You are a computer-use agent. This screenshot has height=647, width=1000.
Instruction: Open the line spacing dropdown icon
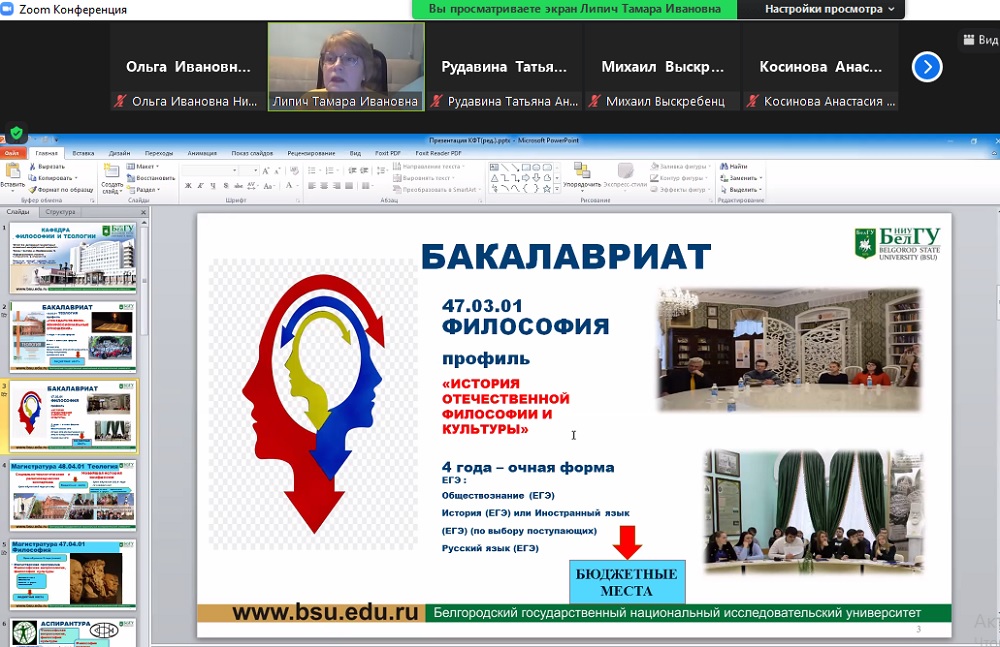click(381, 170)
